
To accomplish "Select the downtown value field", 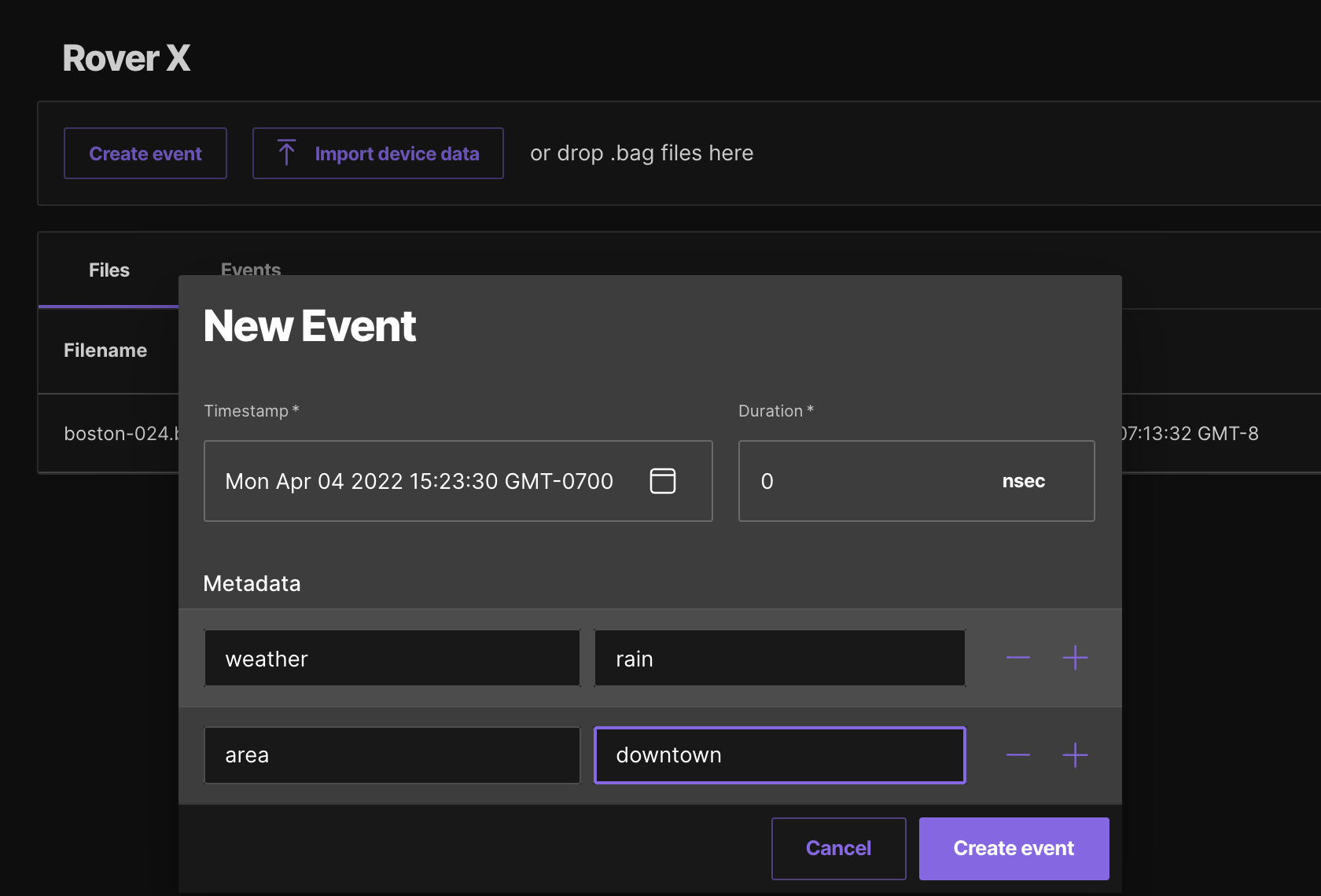I will (x=779, y=755).
